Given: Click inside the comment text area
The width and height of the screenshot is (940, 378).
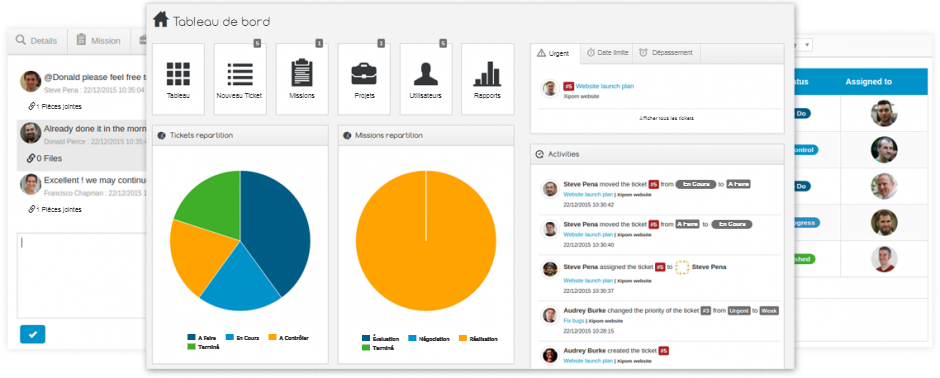Looking at the screenshot, I should coord(82,276).
